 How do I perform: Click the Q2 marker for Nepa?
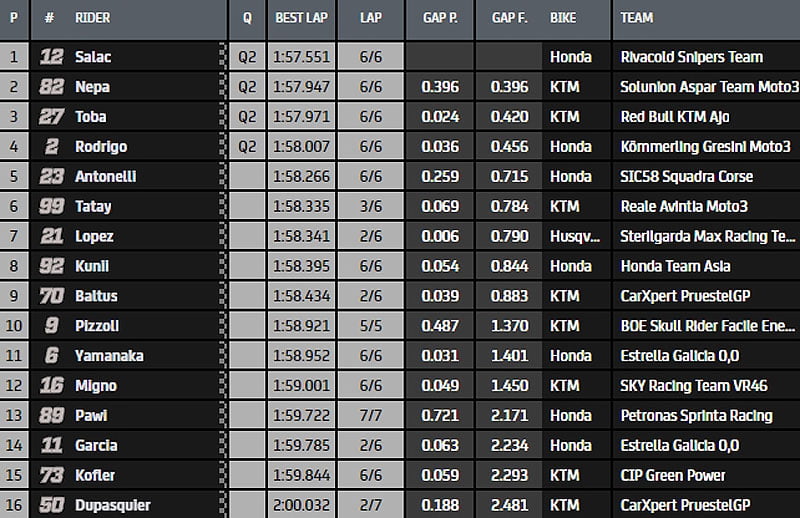pos(247,87)
